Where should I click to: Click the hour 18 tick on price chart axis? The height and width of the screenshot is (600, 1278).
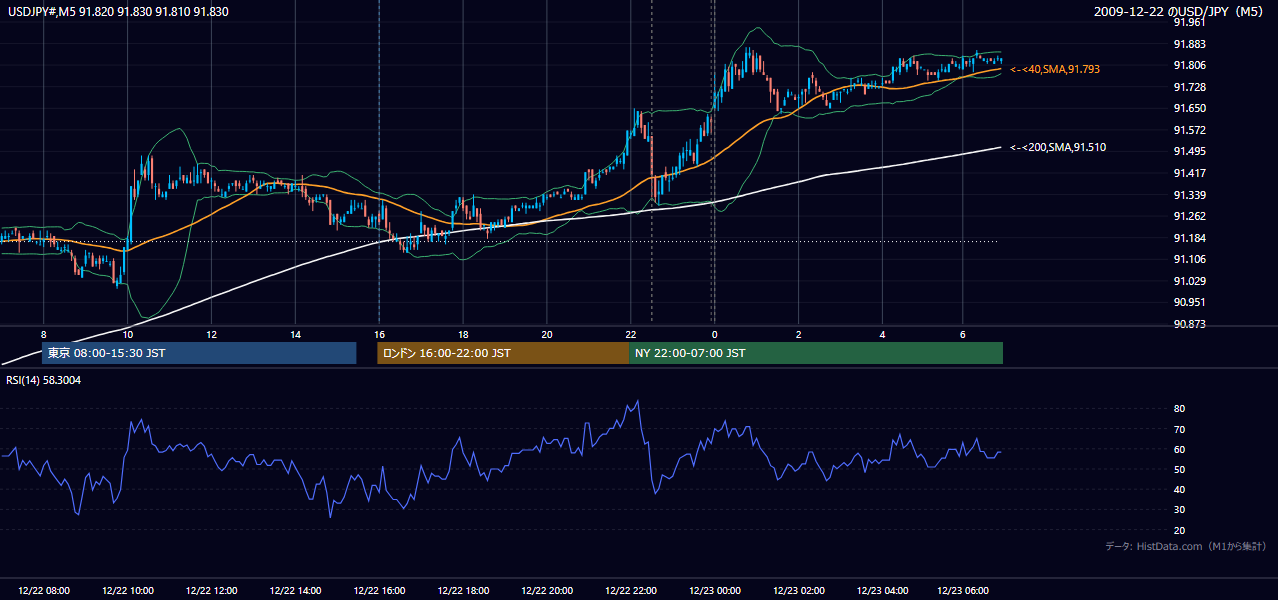click(463, 334)
